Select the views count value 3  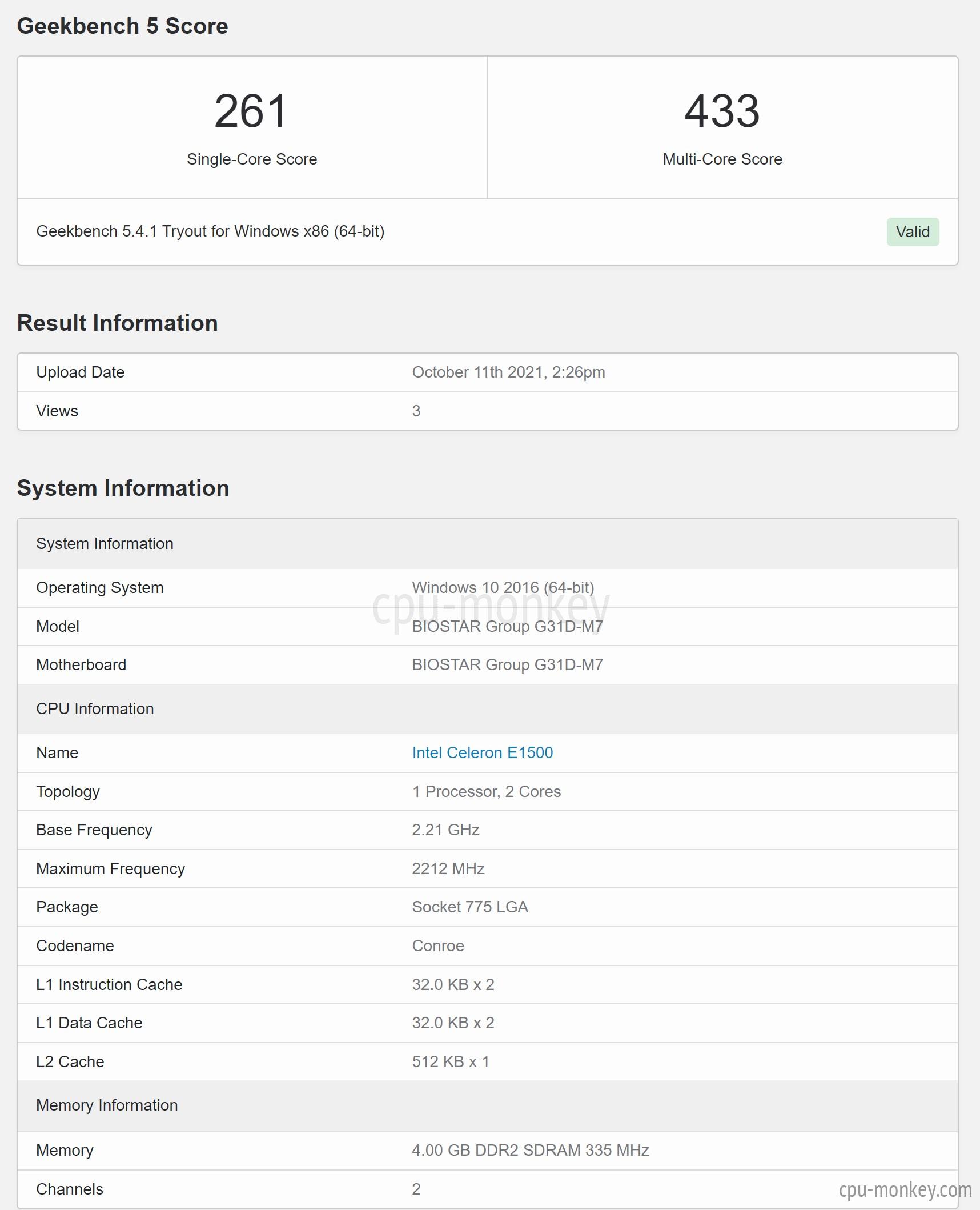pyautogui.click(x=416, y=411)
